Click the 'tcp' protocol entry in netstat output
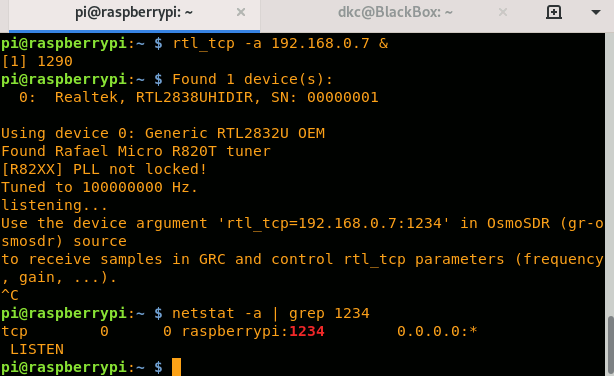The image size is (614, 376). click(14, 332)
